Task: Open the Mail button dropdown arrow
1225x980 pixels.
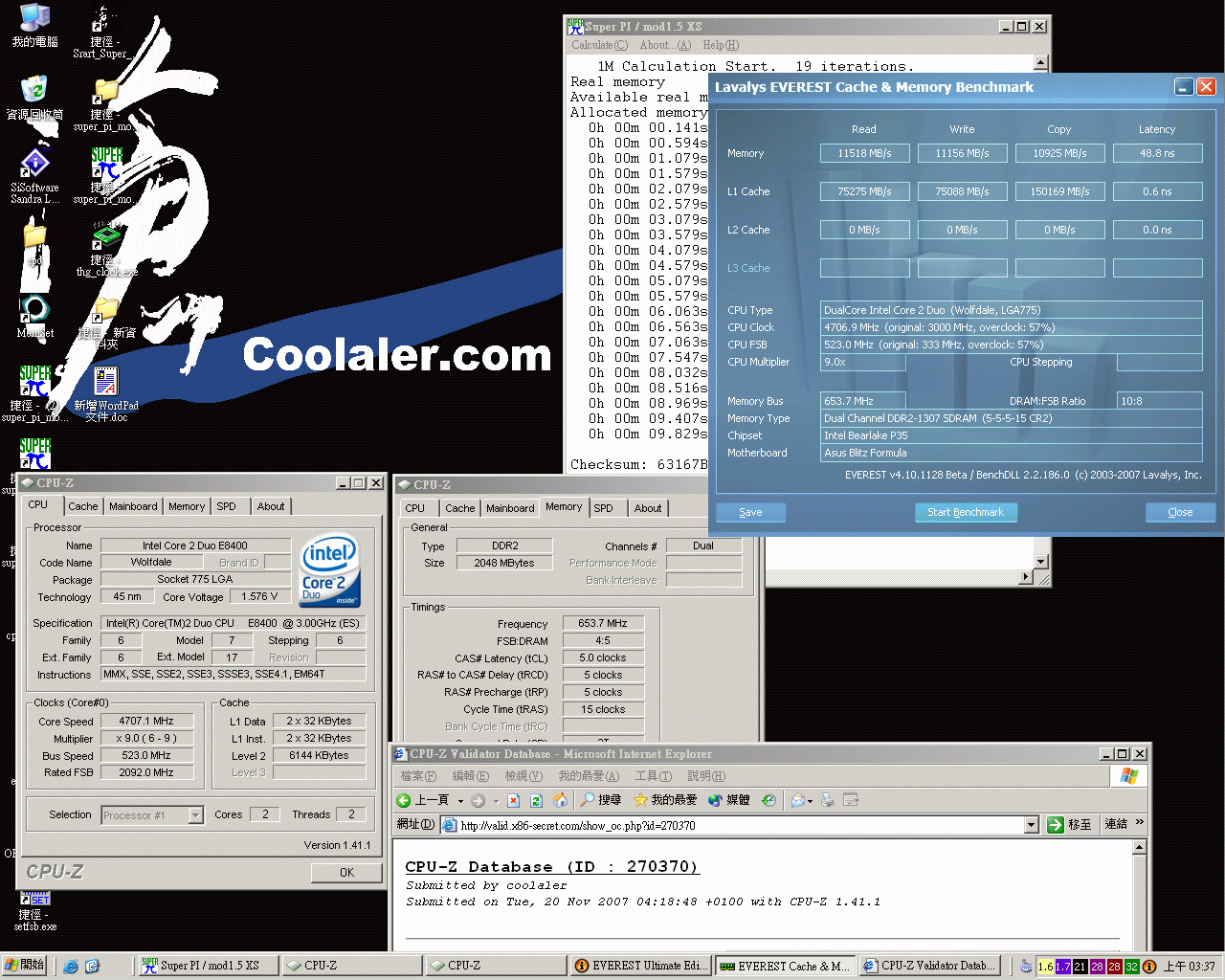Action: [x=810, y=801]
